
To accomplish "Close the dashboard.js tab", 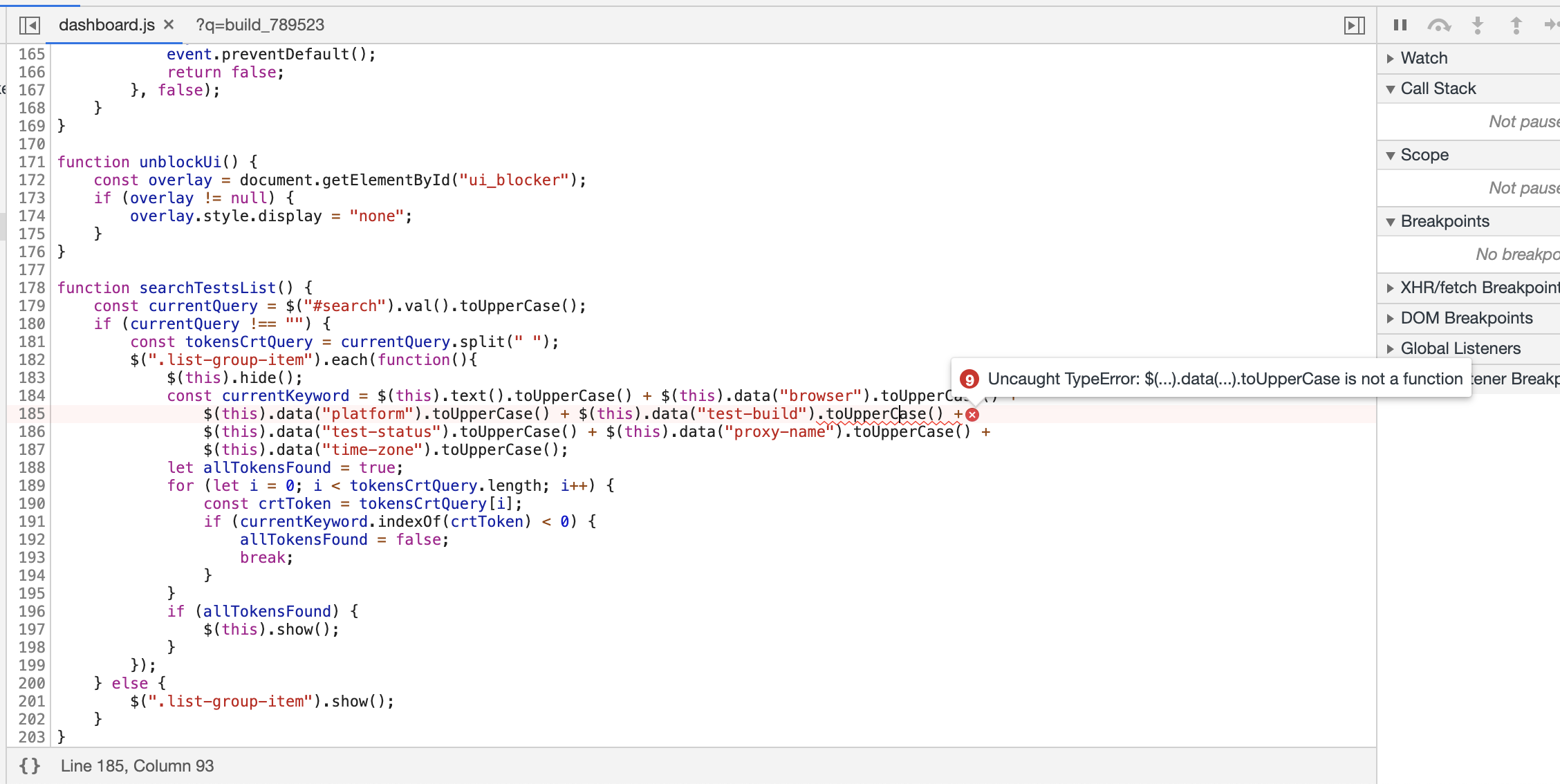I will pyautogui.click(x=168, y=24).
